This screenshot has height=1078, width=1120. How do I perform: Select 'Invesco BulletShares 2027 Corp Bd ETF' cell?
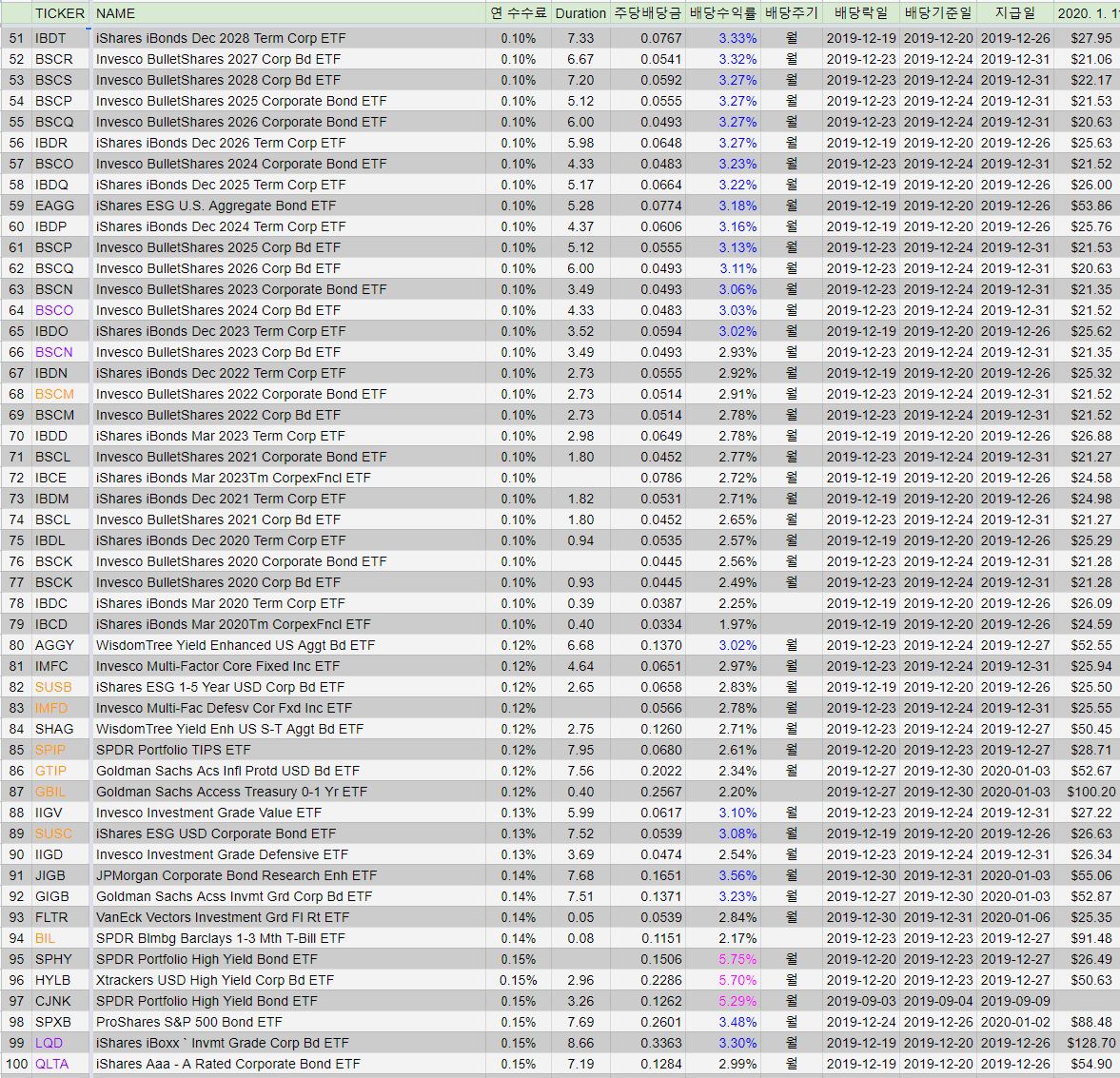pos(288,59)
